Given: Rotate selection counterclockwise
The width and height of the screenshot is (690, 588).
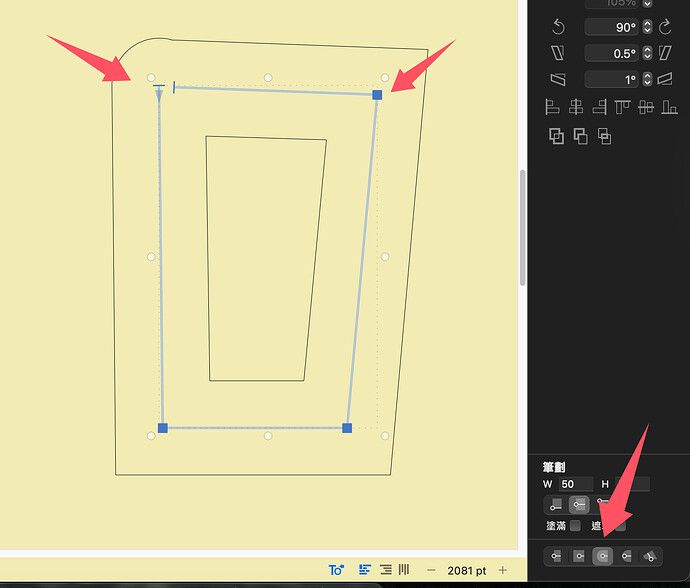Looking at the screenshot, I should [558, 27].
